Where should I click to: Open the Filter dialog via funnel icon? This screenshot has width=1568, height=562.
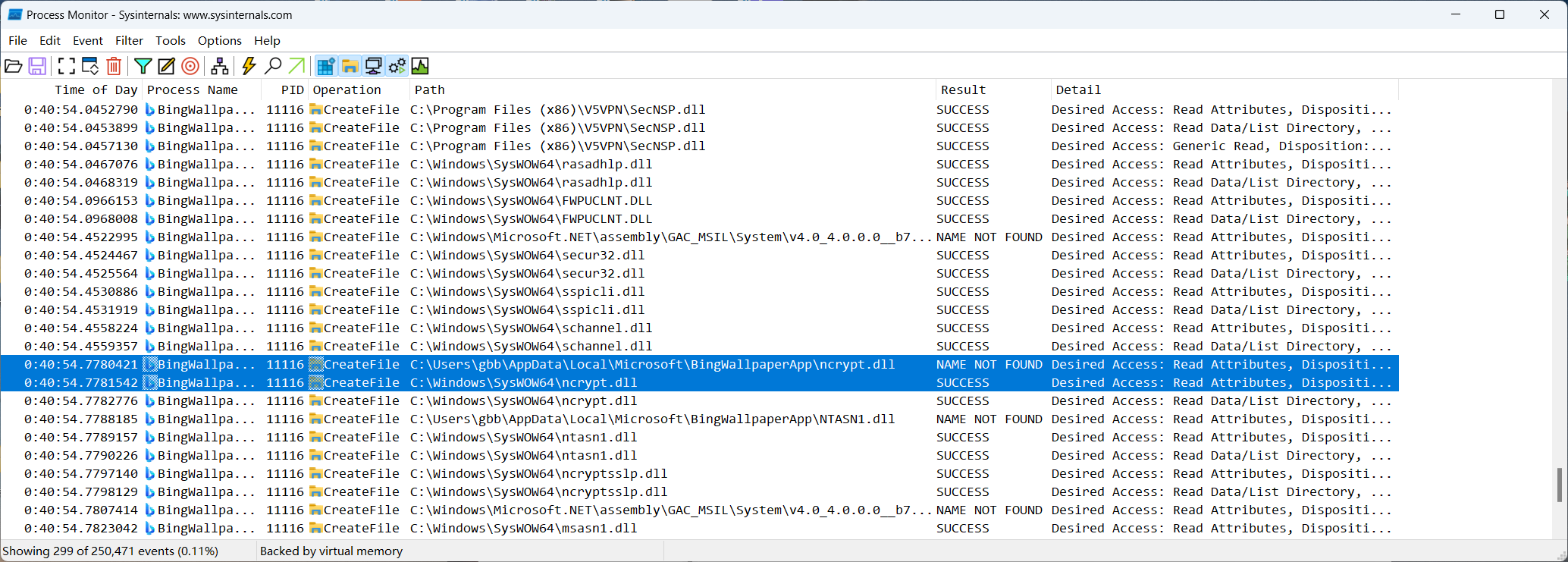pyautogui.click(x=143, y=66)
